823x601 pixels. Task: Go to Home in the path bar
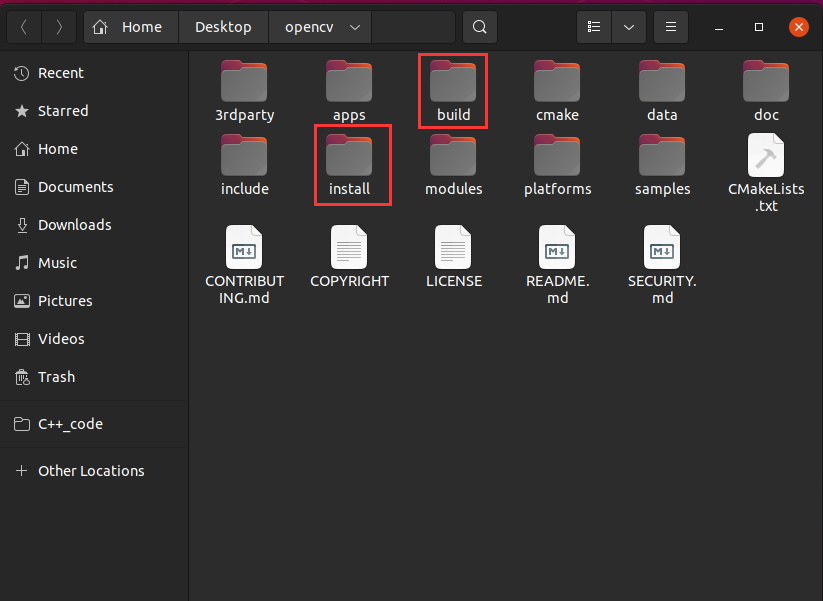click(x=131, y=27)
